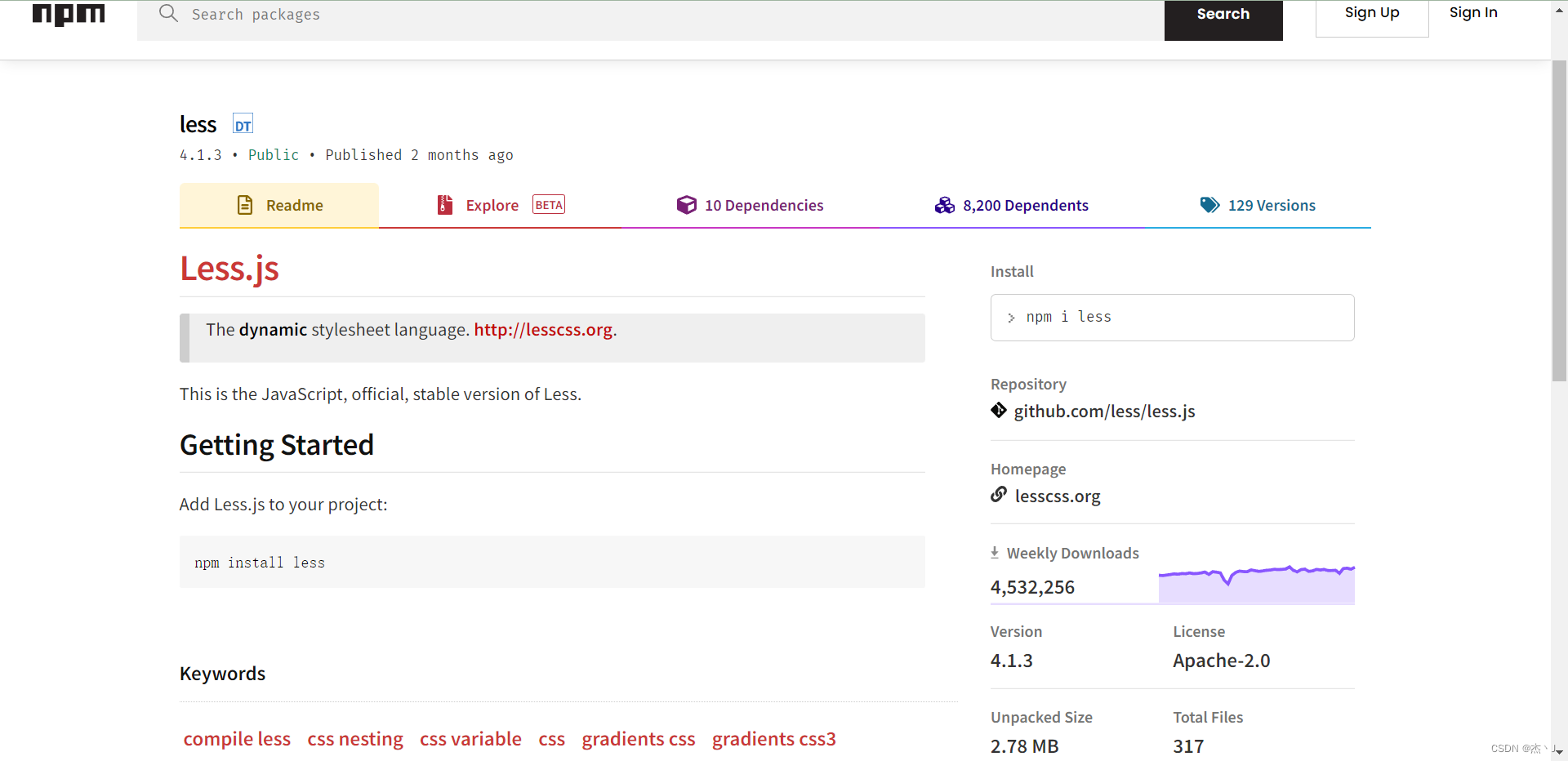Open the 129 Versions tab
The width and height of the screenshot is (1568, 761).
[x=1258, y=205]
